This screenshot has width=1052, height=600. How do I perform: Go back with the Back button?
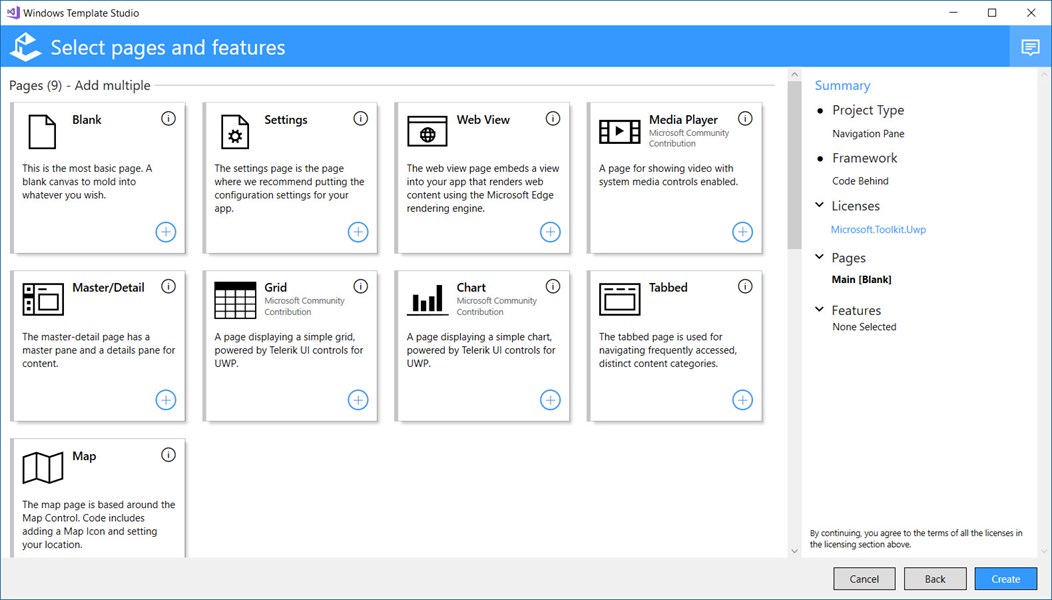[x=935, y=579]
